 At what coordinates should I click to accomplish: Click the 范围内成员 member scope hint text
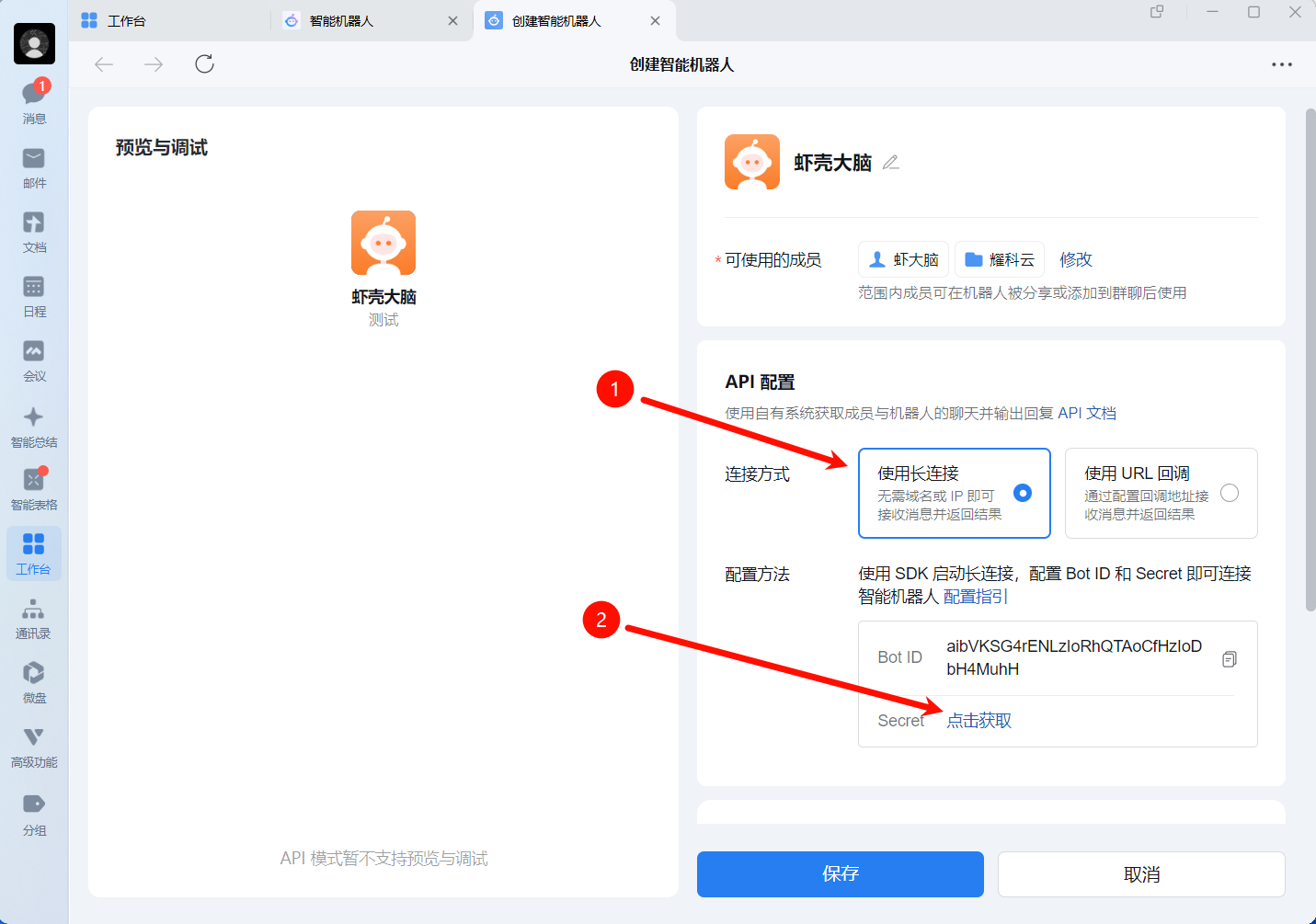pos(1022,292)
